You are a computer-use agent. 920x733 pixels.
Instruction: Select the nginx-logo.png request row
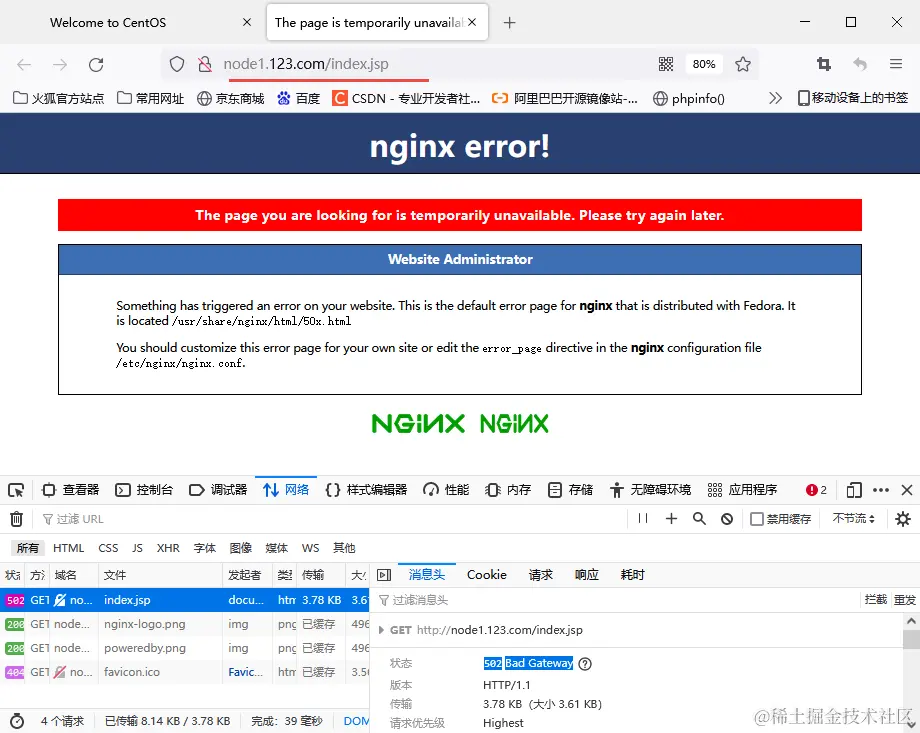pyautogui.click(x=185, y=624)
